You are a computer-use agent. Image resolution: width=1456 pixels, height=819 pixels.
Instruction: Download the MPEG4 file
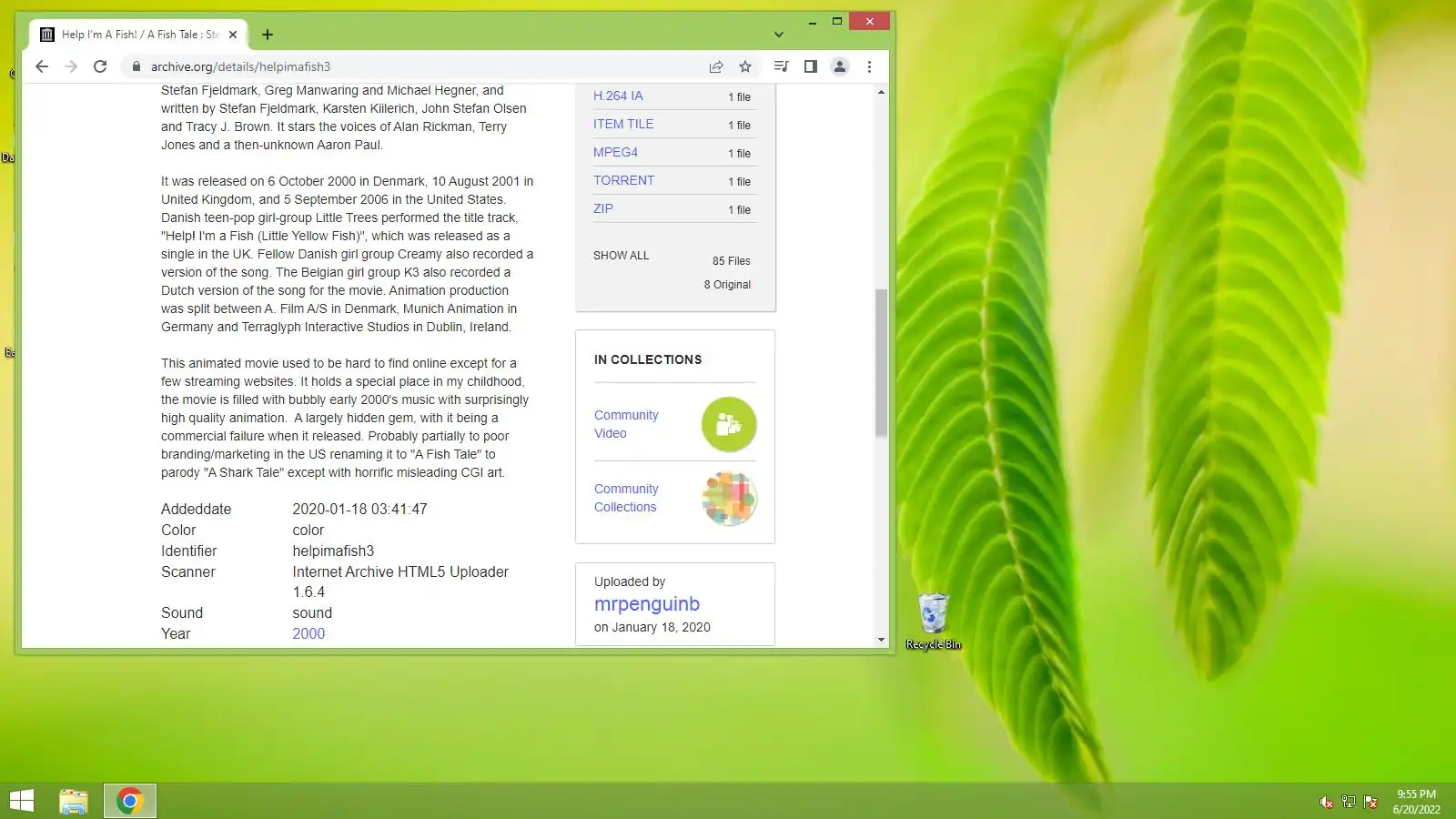click(615, 152)
